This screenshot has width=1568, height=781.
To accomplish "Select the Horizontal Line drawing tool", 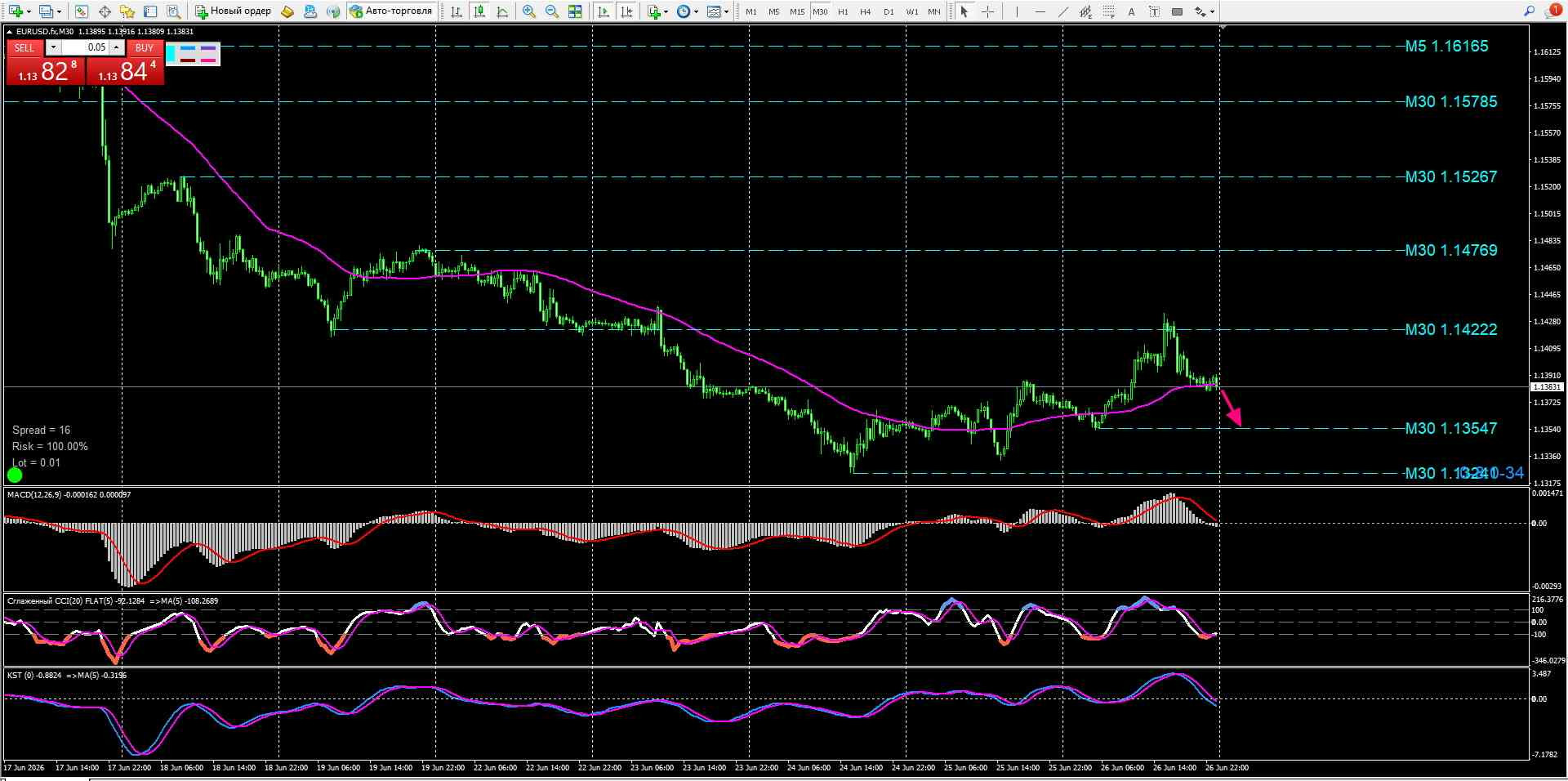I will (x=1040, y=11).
